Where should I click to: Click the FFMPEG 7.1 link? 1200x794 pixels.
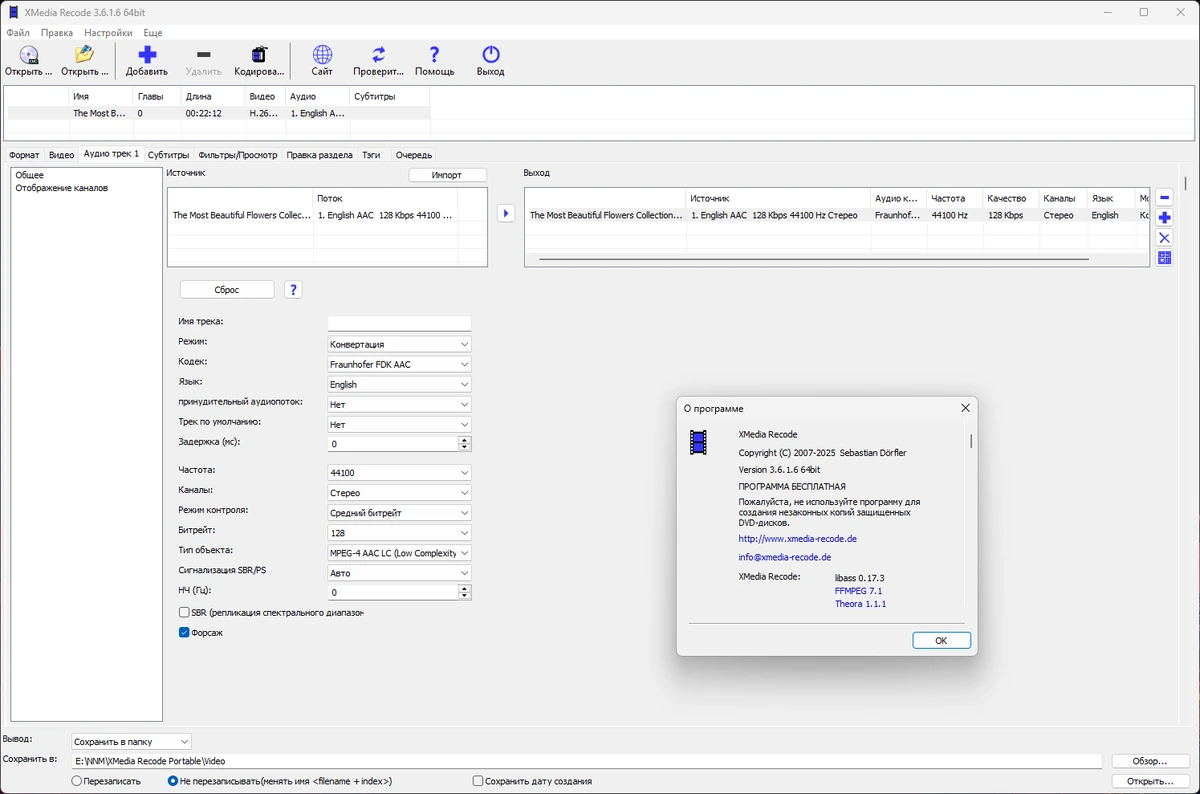[858, 591]
